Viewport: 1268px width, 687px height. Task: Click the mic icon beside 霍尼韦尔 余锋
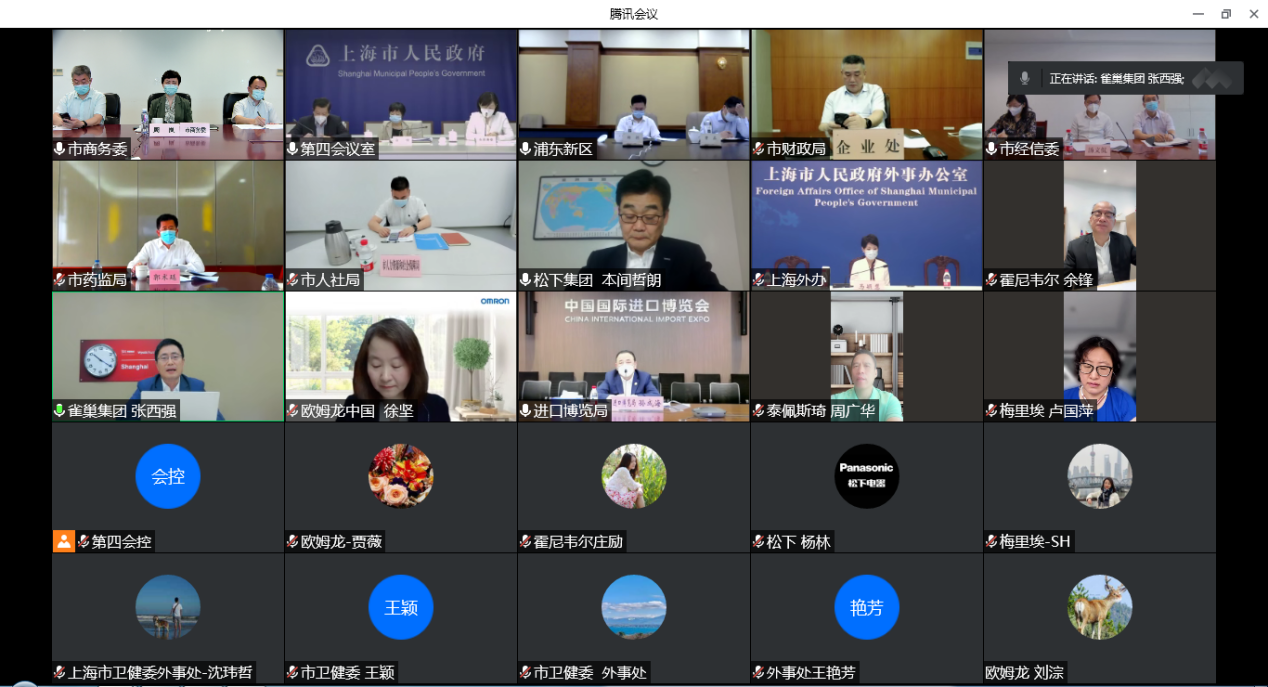[x=992, y=280]
